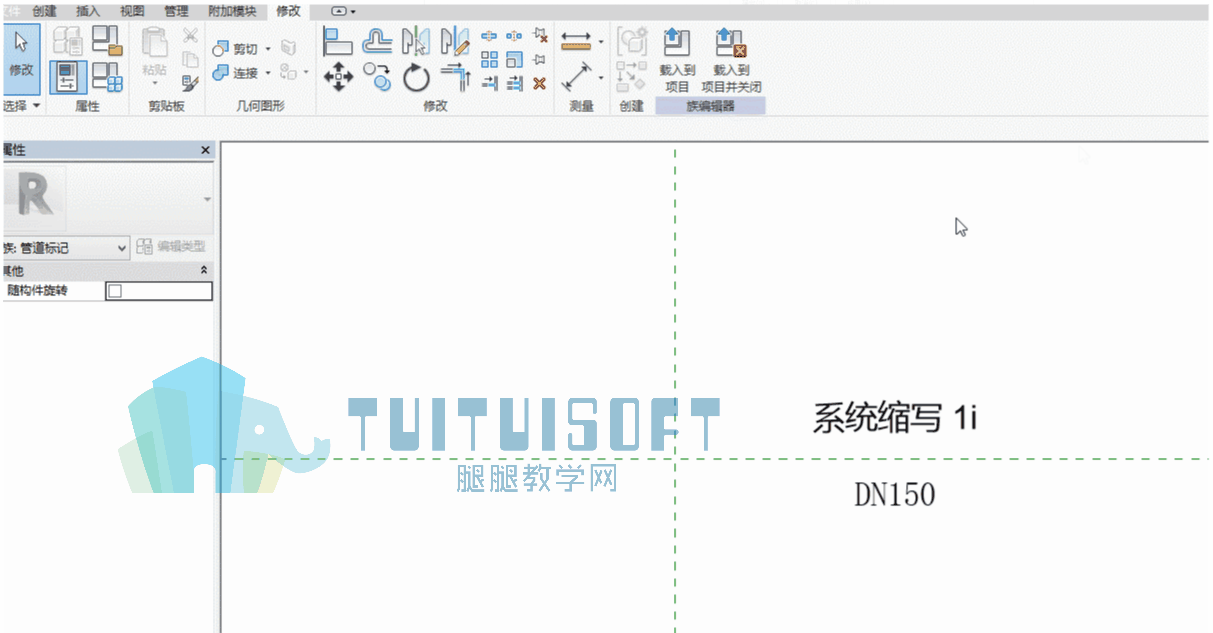
Task: Select the 系统缩写 1i label
Action: tap(895, 417)
